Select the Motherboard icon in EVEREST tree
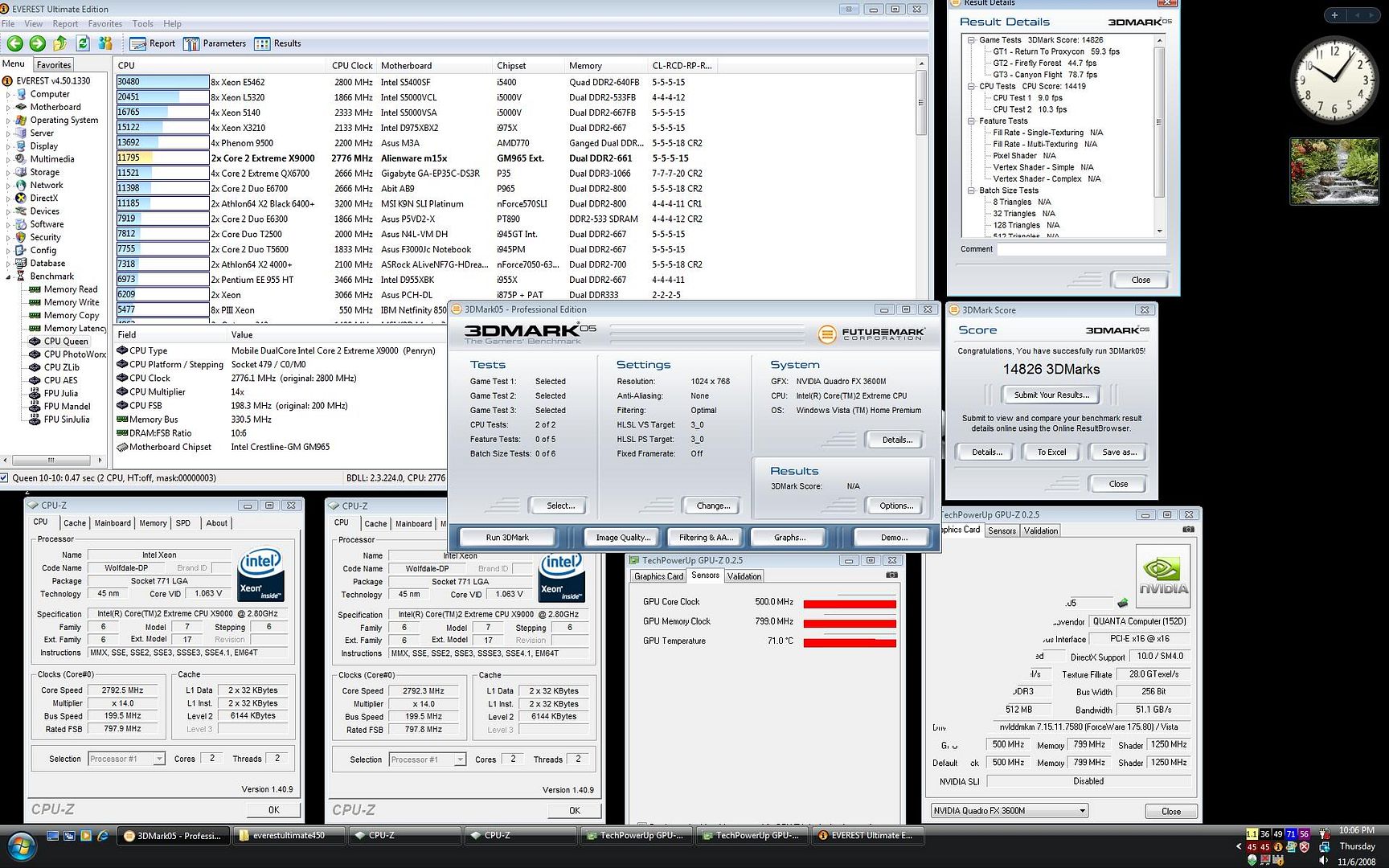This screenshot has height=868, width=1389. coord(22,107)
